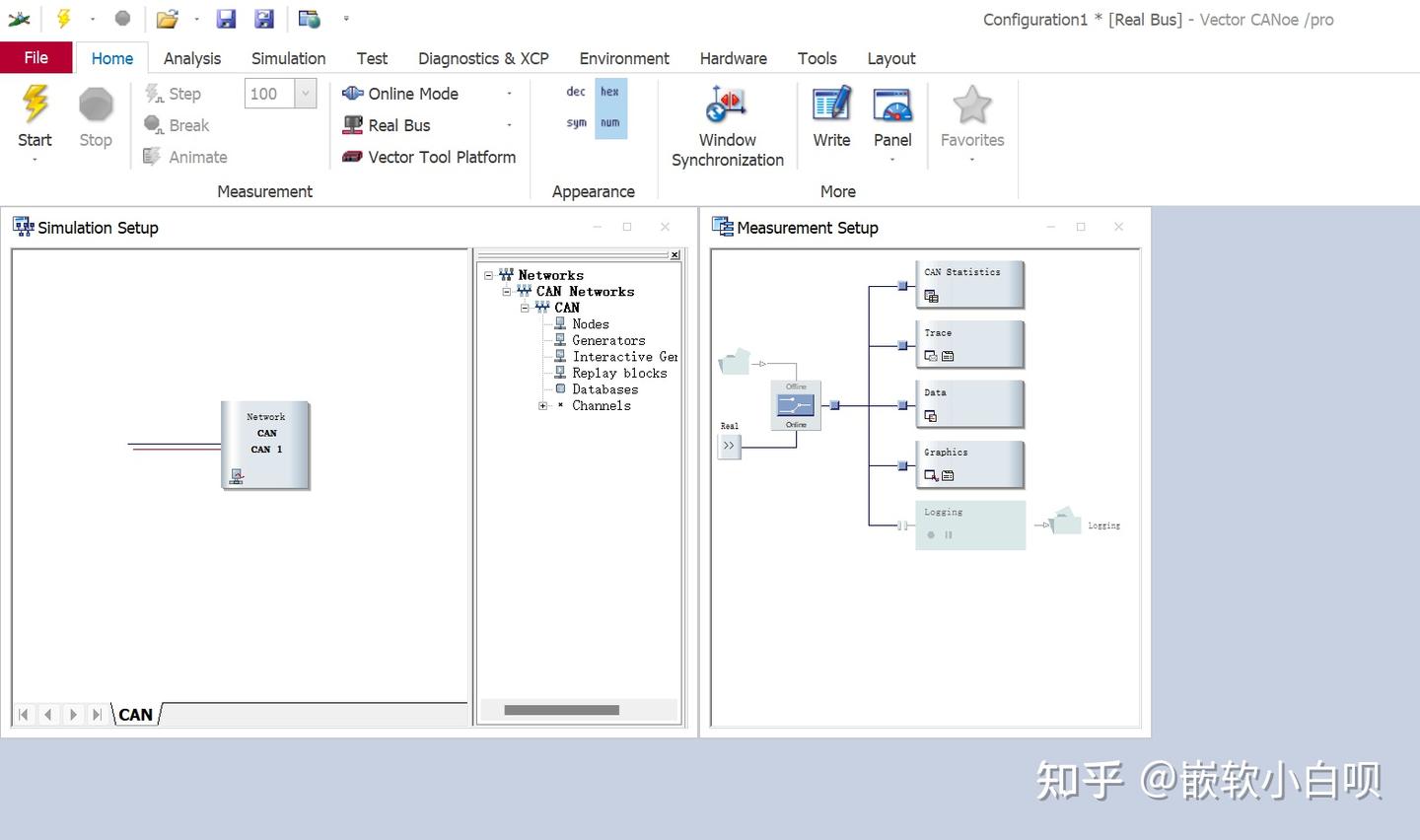
Task: Click the Save As floppy icon
Action: [x=264, y=19]
